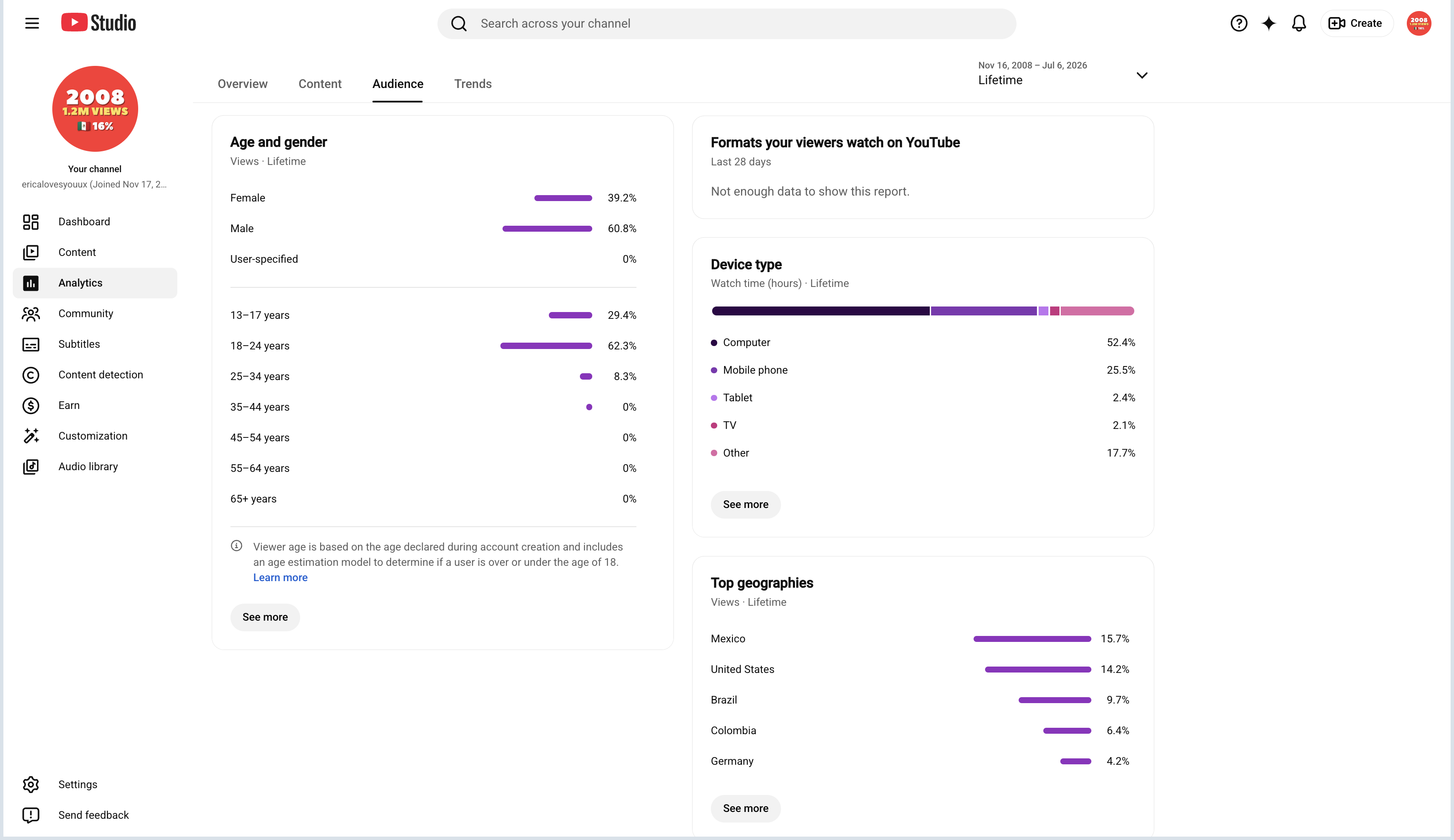Follow the Learn more link
This screenshot has width=1454, height=840.
point(281,577)
